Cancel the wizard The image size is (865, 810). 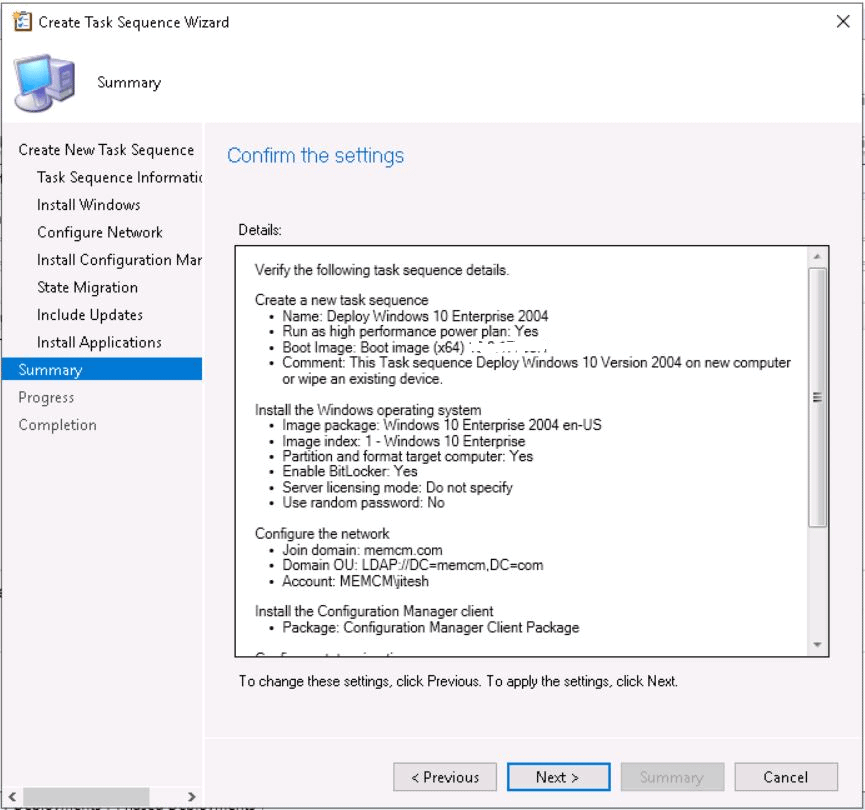tap(786, 777)
